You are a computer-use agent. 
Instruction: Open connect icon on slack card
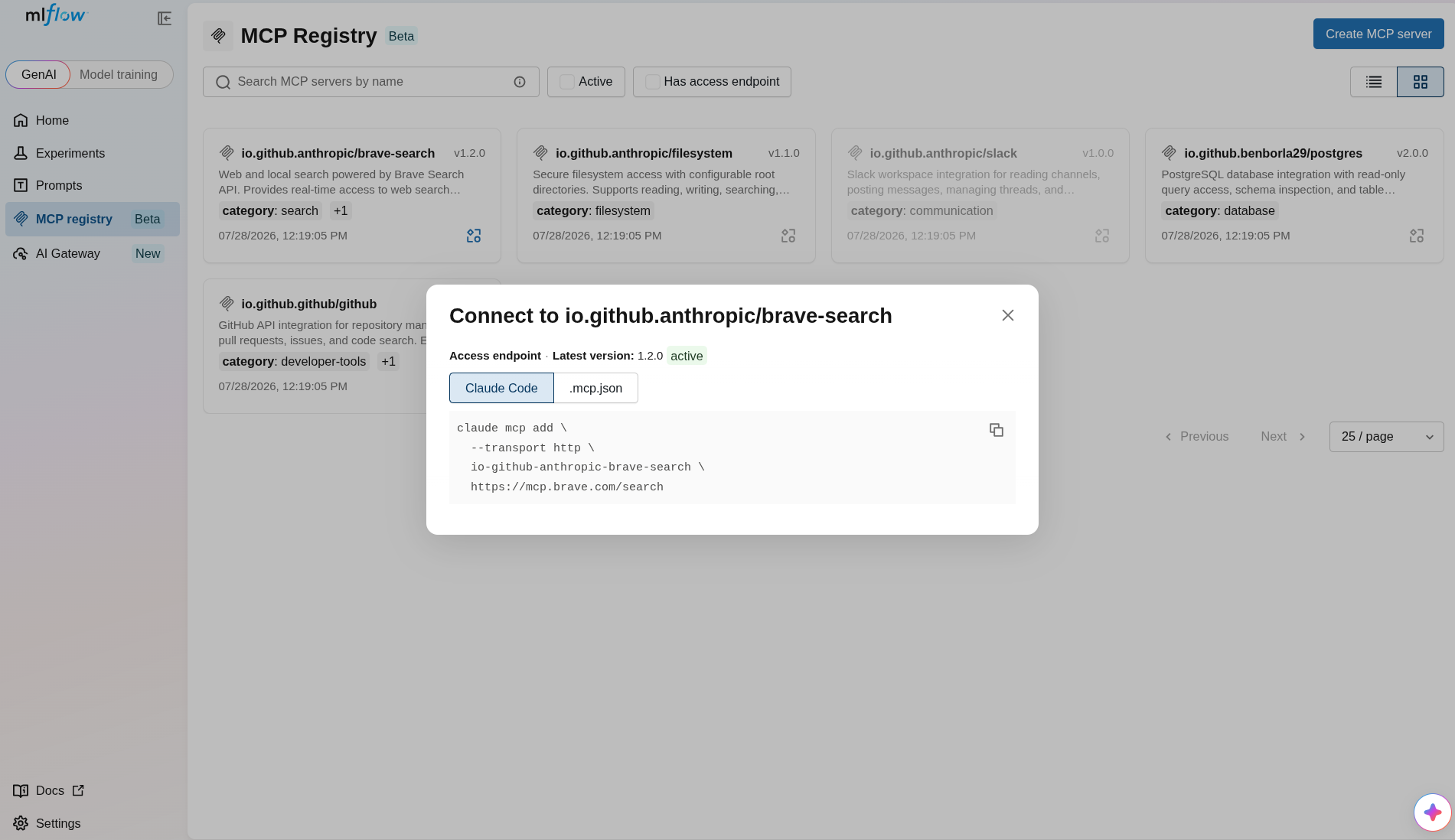pyautogui.click(x=1102, y=236)
